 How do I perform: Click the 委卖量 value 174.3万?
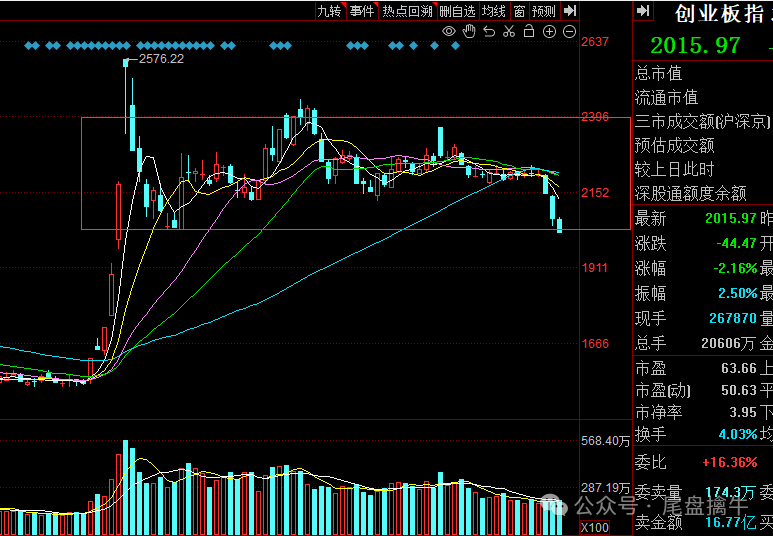coord(730,492)
